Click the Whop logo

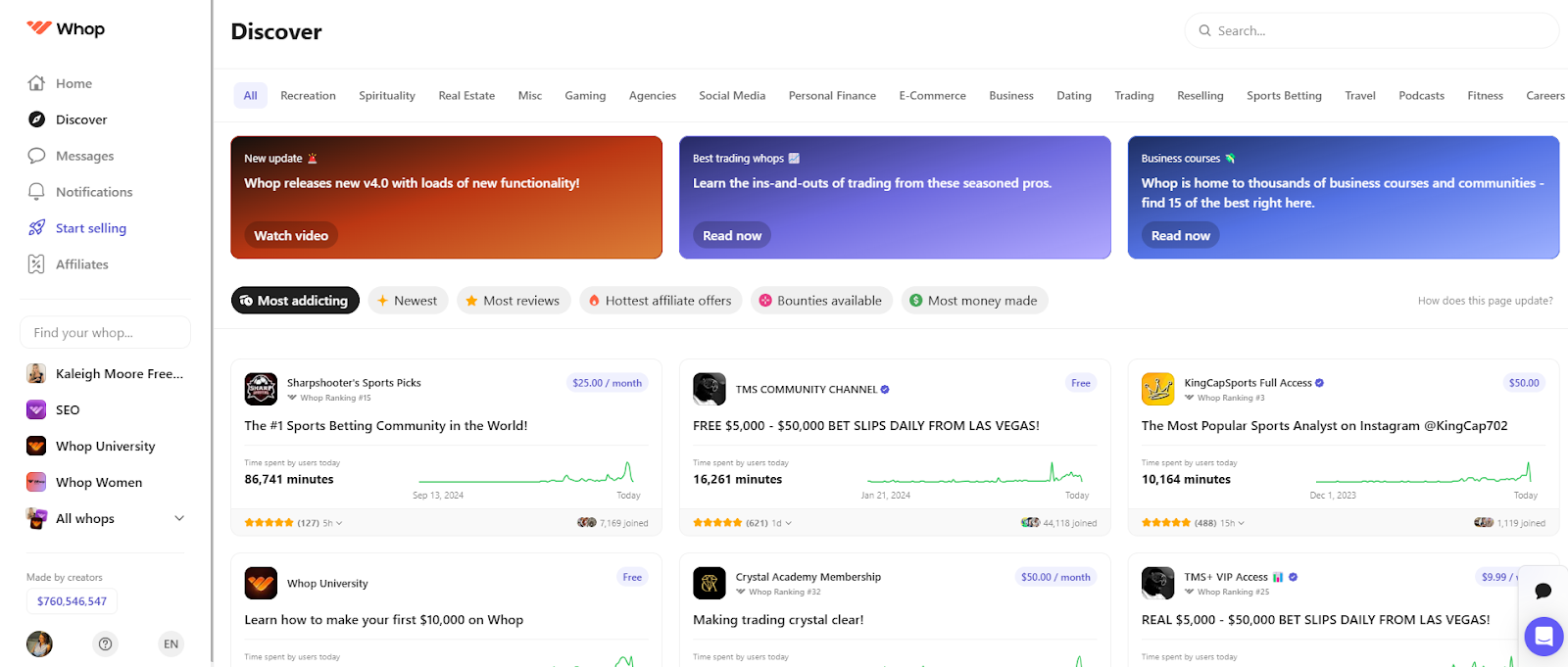click(66, 28)
